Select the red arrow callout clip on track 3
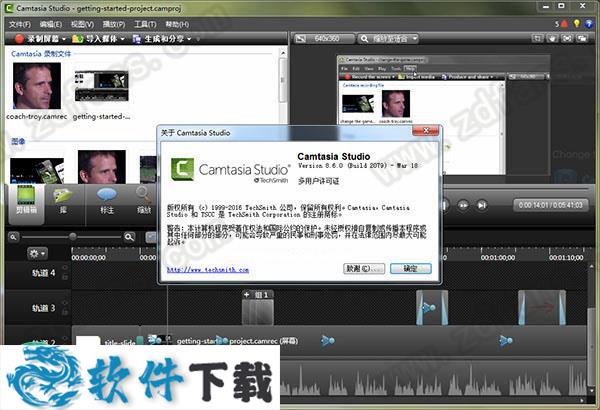600x410 pixels. point(541,308)
